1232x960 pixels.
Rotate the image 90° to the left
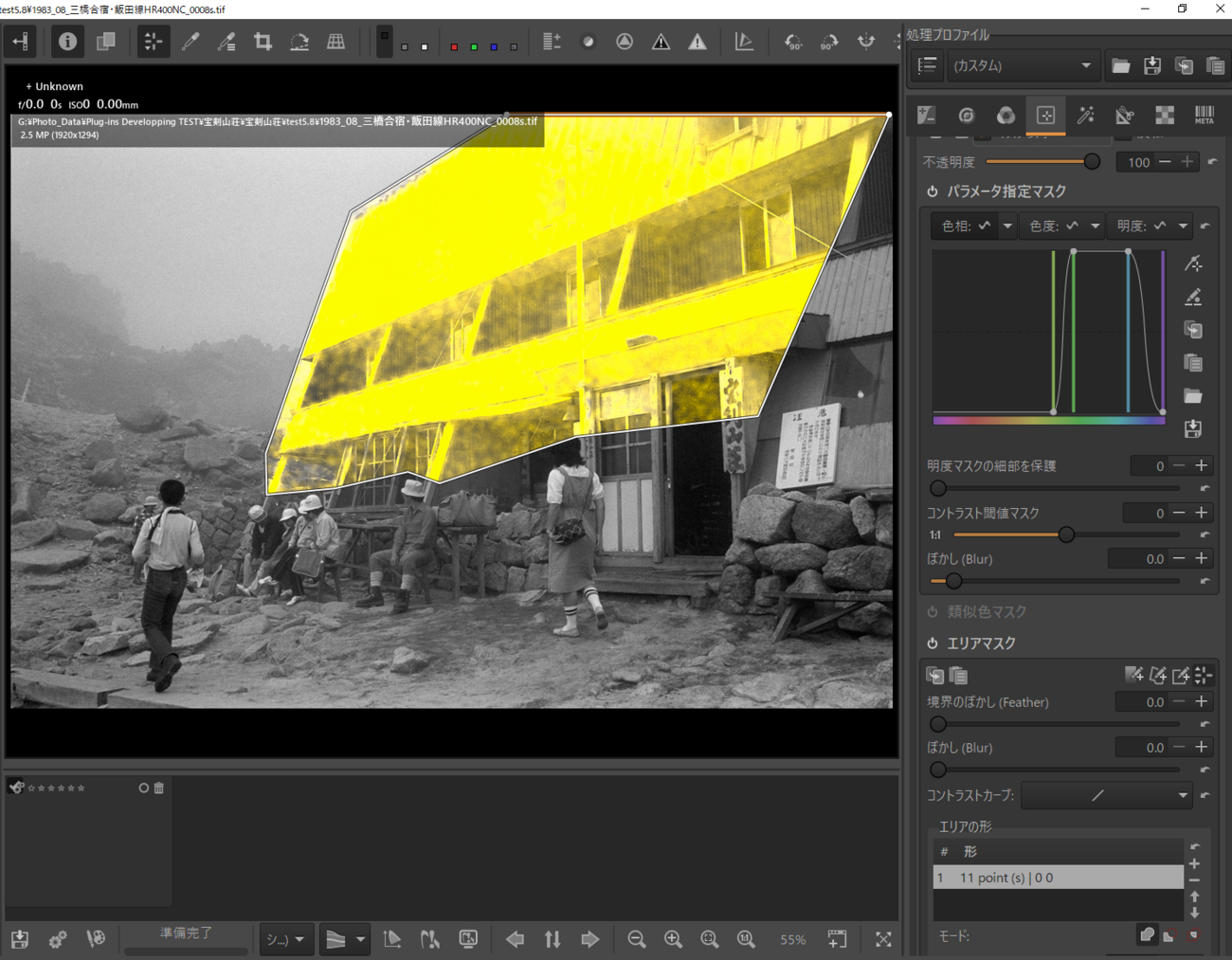792,42
